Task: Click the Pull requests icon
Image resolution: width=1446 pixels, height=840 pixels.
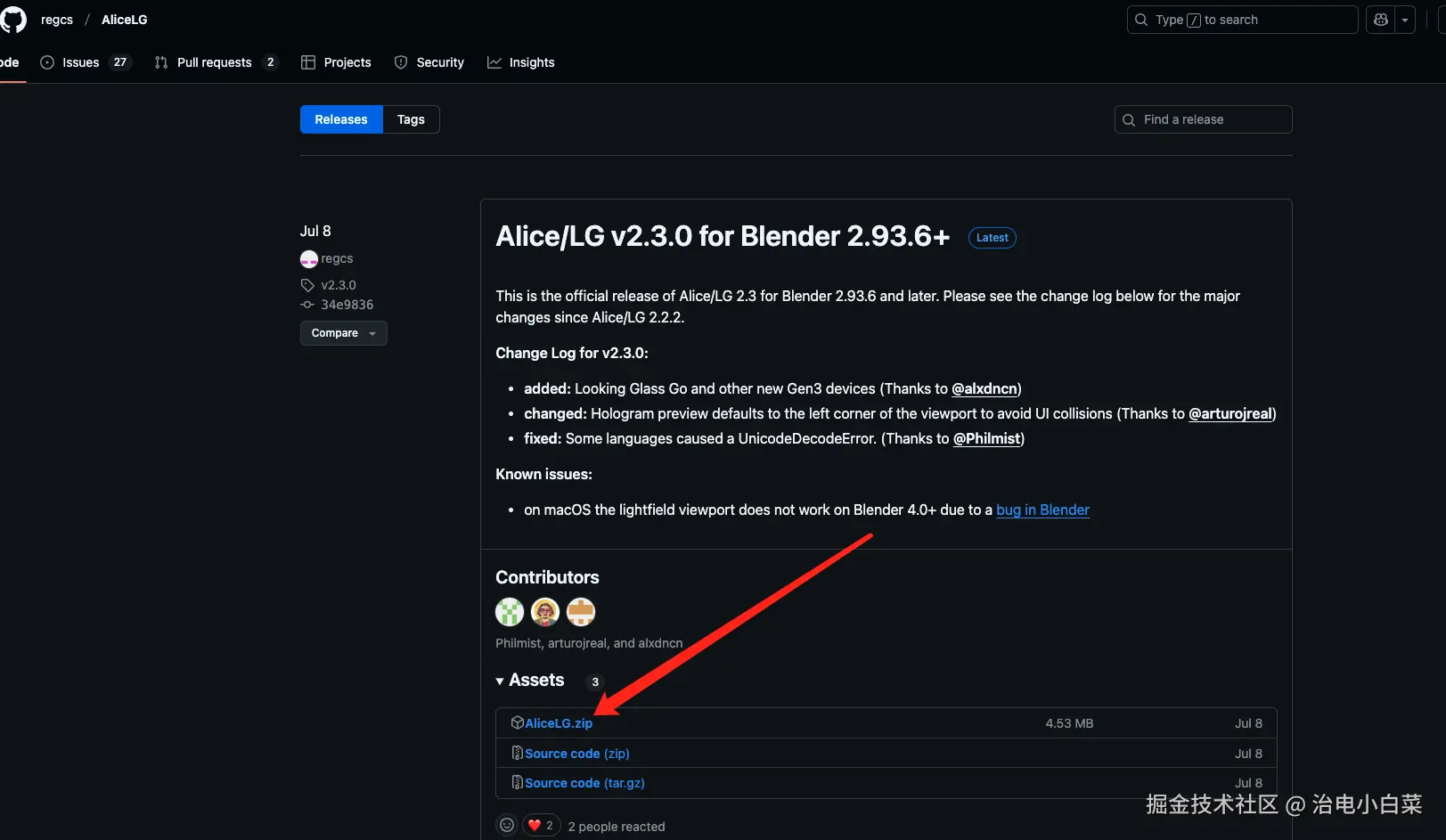Action: 161,62
